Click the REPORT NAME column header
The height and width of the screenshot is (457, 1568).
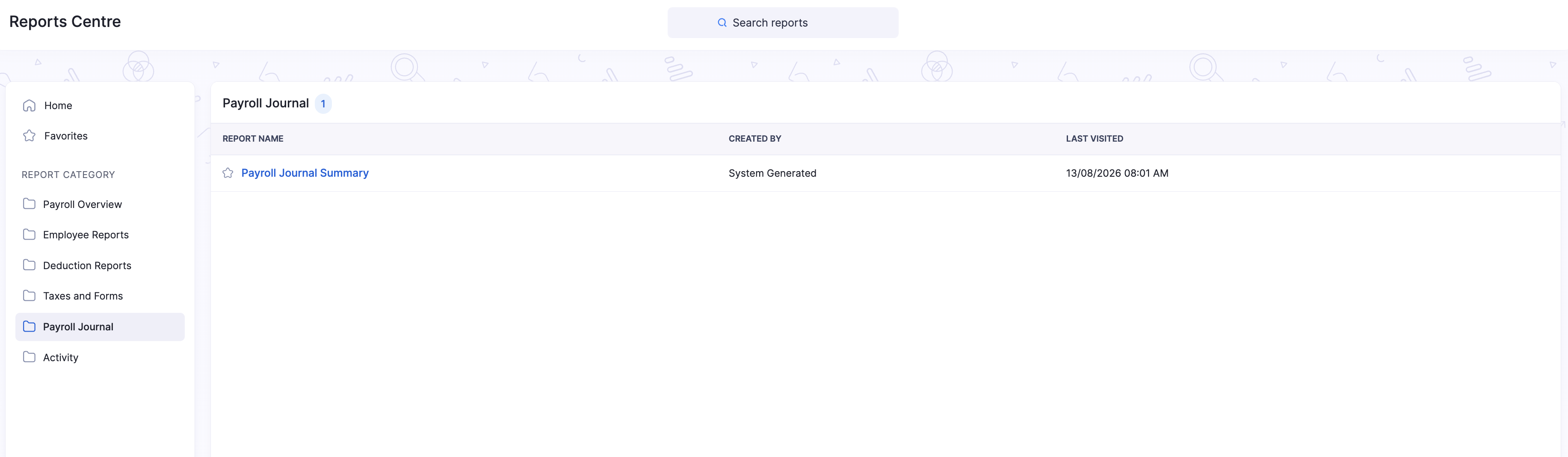click(253, 139)
